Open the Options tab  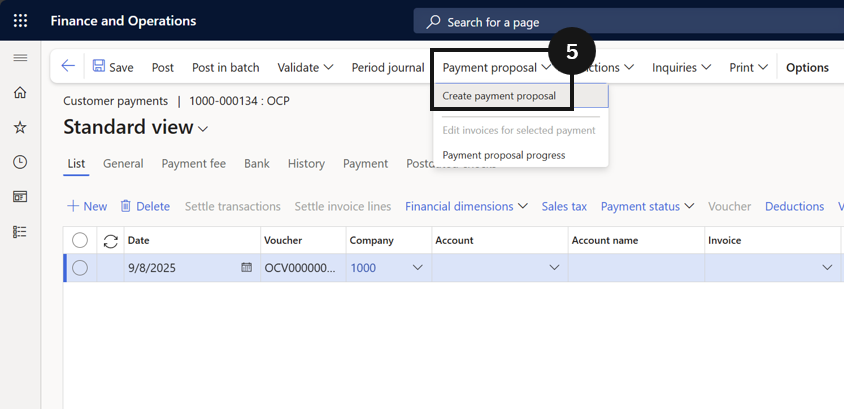click(x=807, y=67)
